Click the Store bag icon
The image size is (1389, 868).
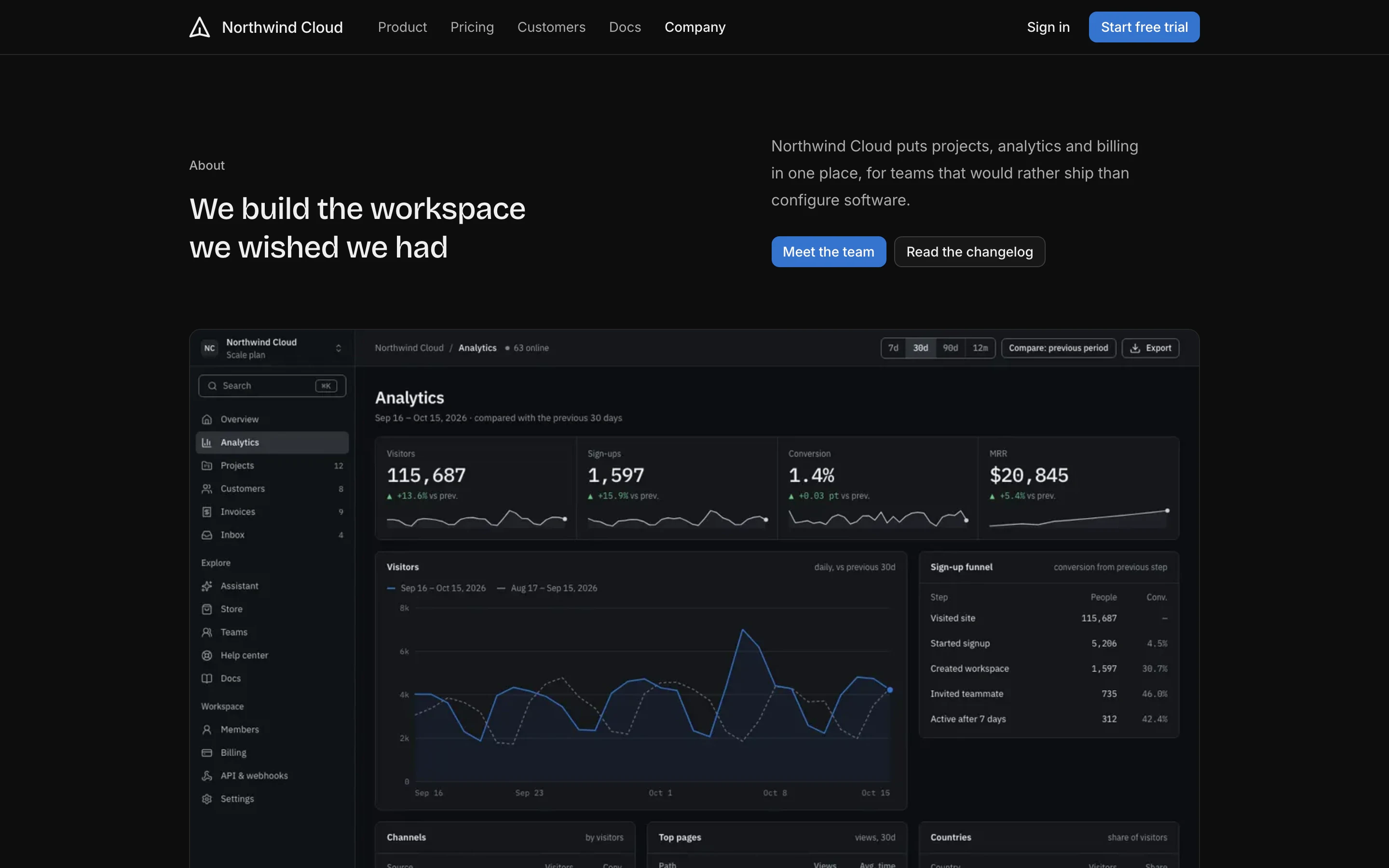pyautogui.click(x=206, y=609)
